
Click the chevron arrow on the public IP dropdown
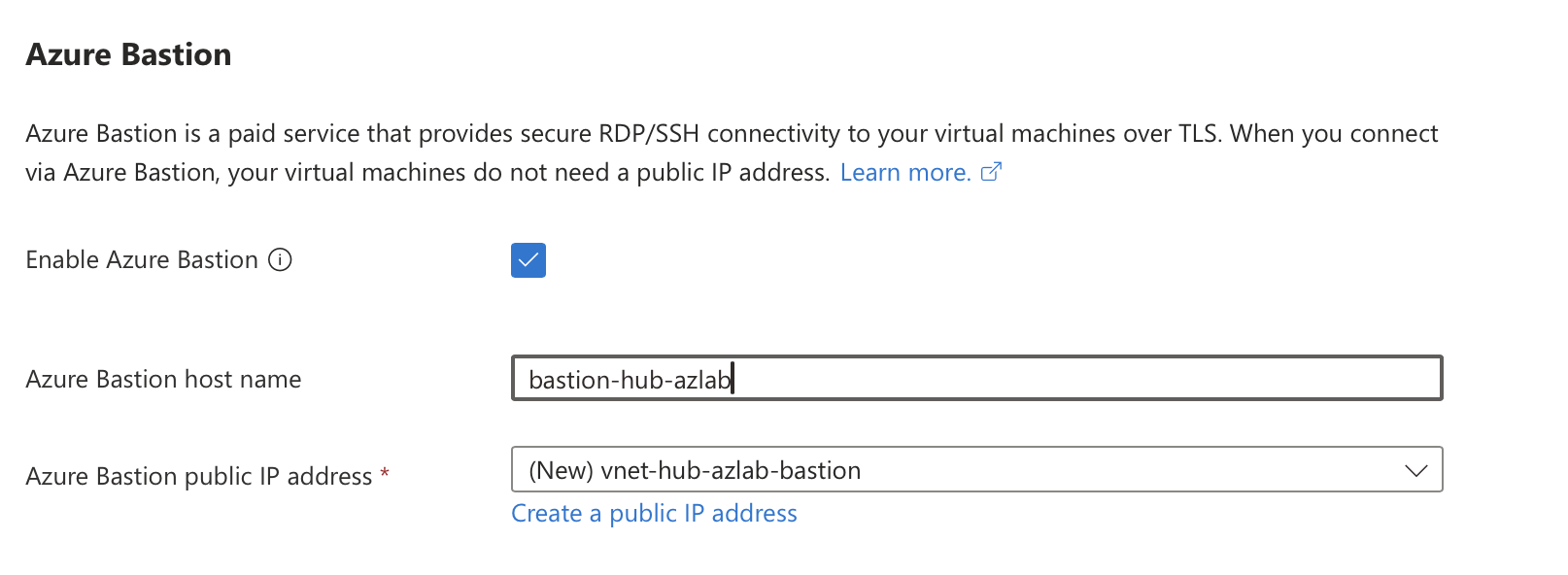coord(1415,471)
